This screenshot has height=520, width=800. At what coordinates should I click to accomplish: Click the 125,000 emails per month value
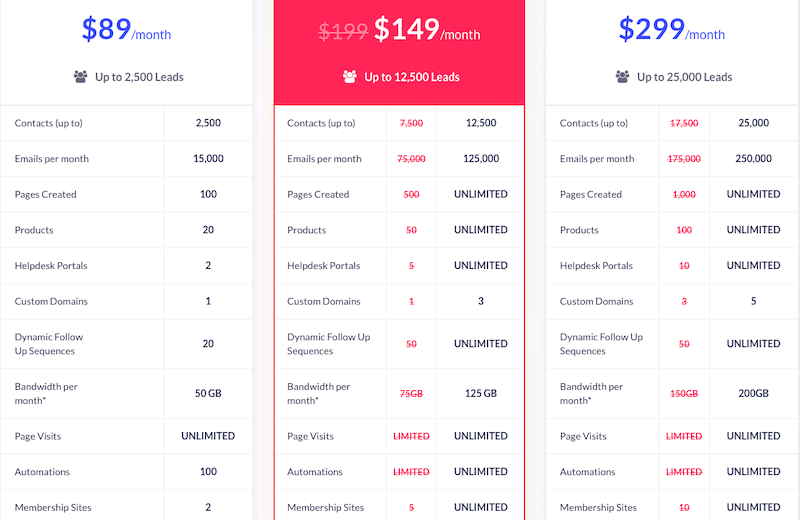coord(481,159)
